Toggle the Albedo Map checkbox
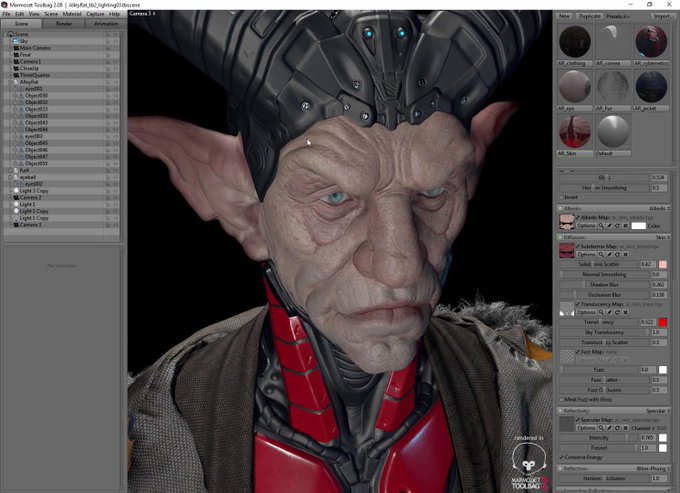This screenshot has height=493, width=680. [x=578, y=217]
